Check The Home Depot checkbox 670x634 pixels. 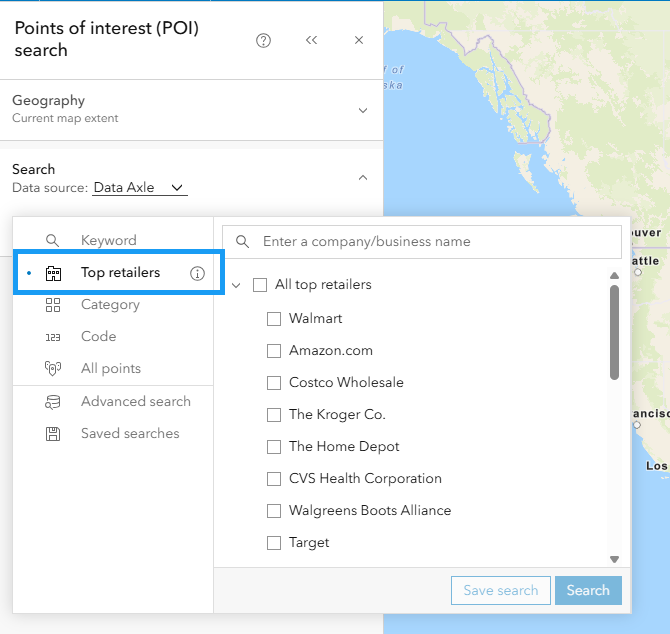tap(274, 447)
